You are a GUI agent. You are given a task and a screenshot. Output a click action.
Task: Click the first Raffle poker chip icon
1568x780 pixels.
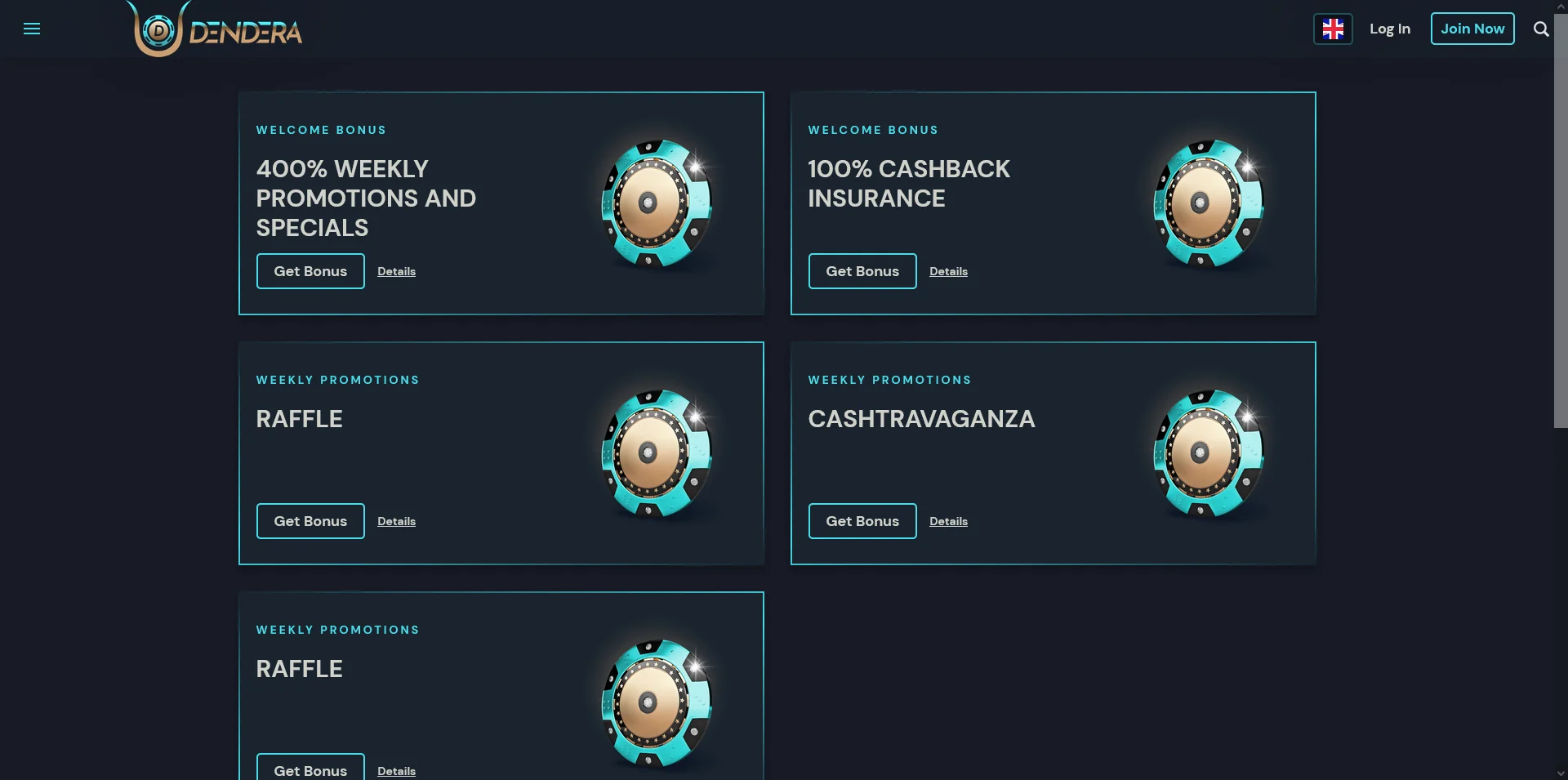pos(657,453)
